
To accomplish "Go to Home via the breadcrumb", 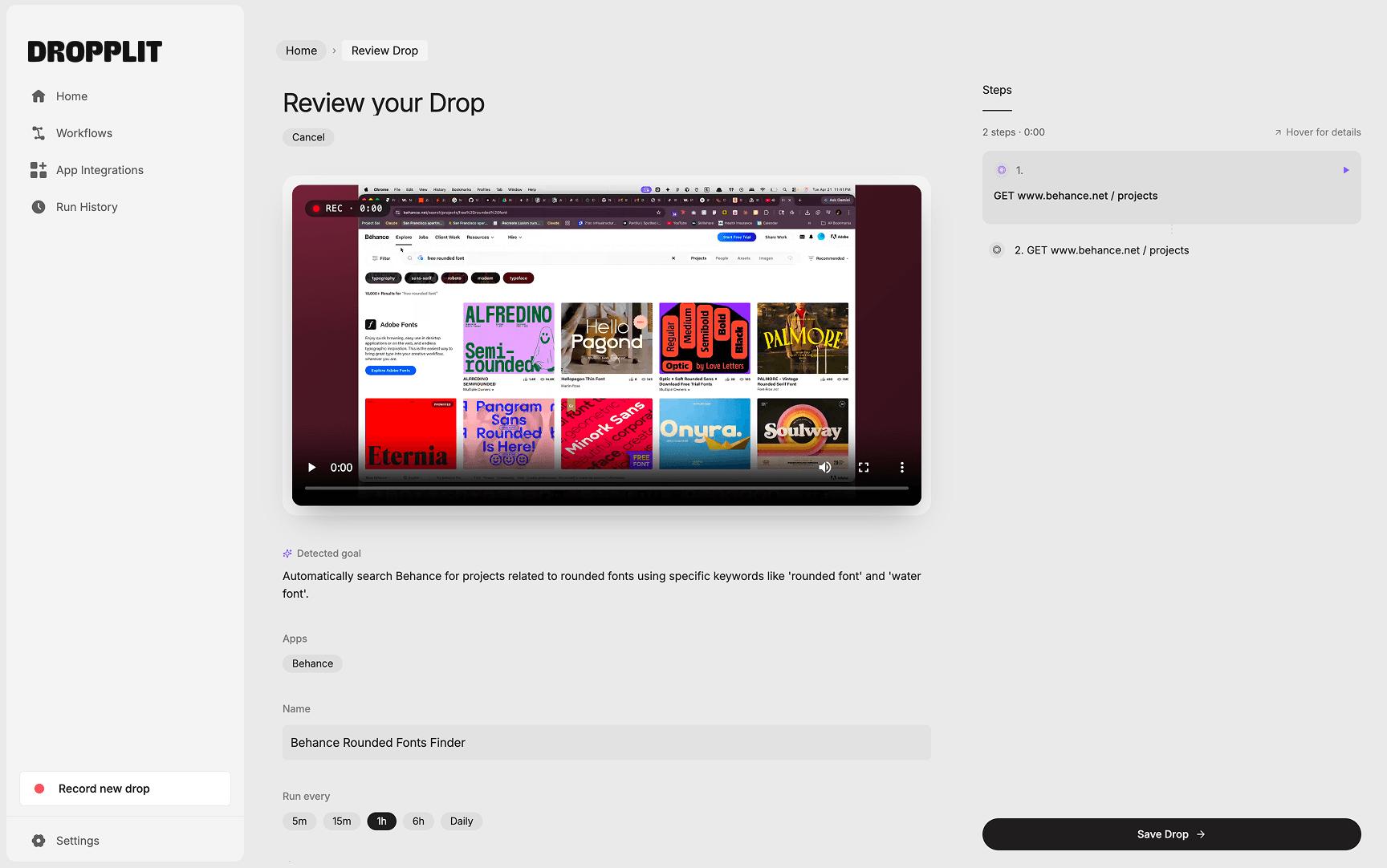I will tap(301, 50).
